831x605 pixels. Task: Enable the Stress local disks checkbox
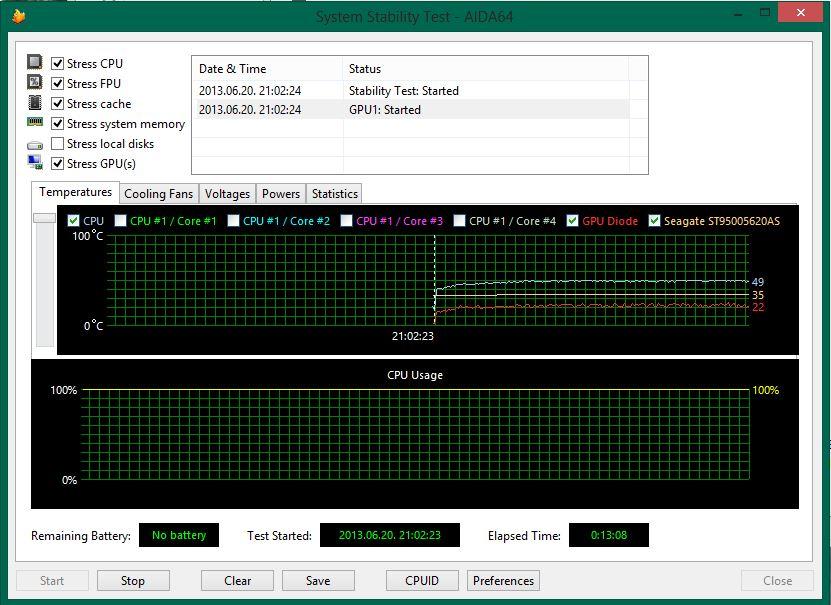[x=57, y=144]
